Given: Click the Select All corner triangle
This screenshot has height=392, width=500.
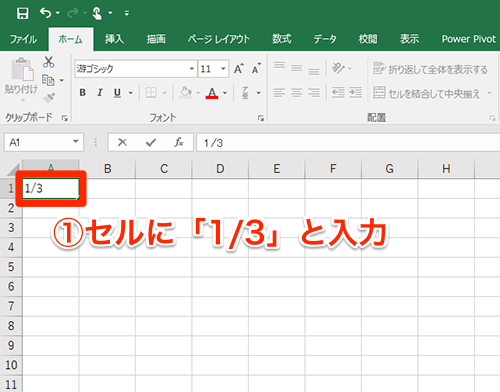Looking at the screenshot, I should tap(14, 169).
